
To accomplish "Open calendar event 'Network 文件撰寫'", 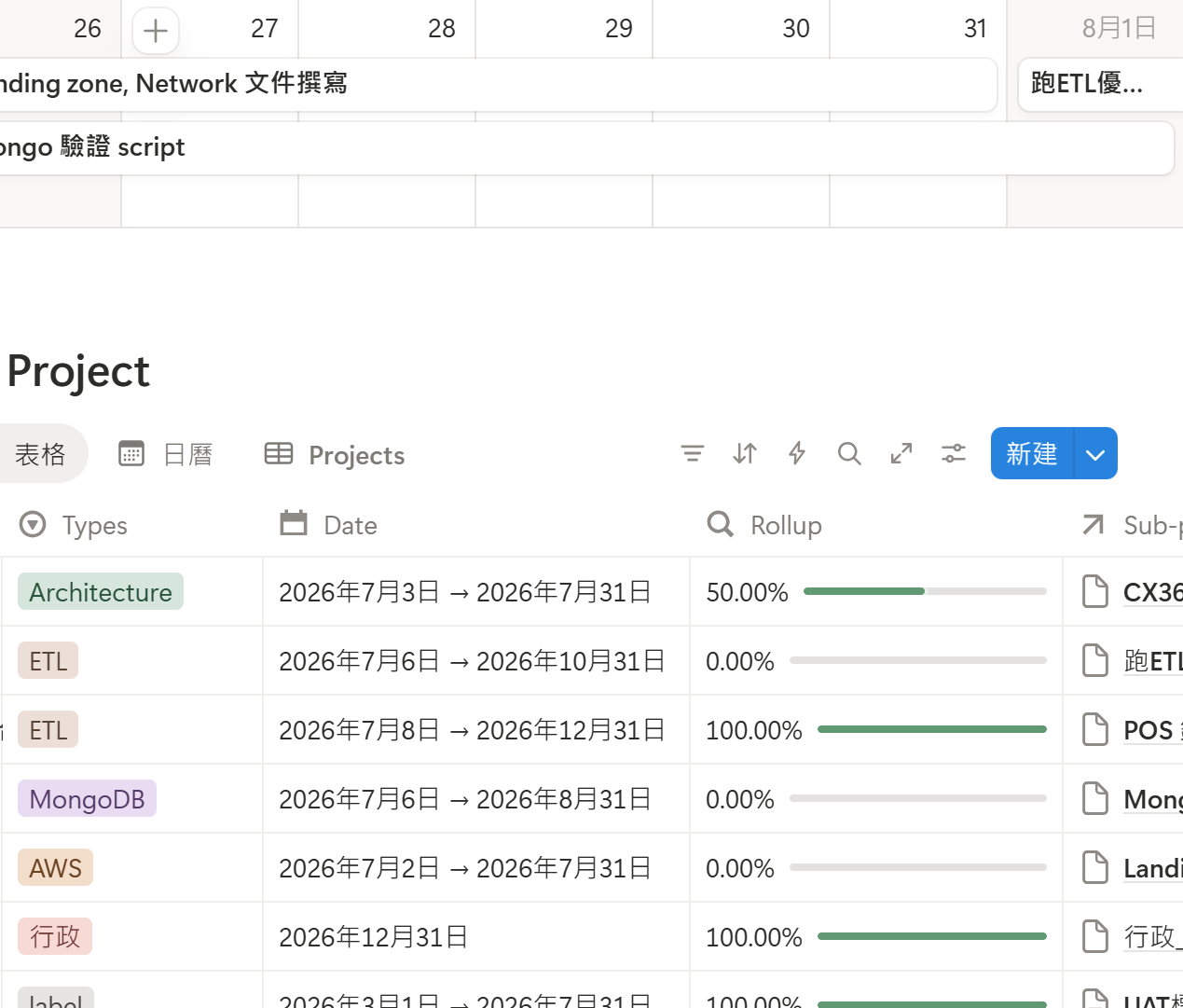I will click(x=498, y=85).
